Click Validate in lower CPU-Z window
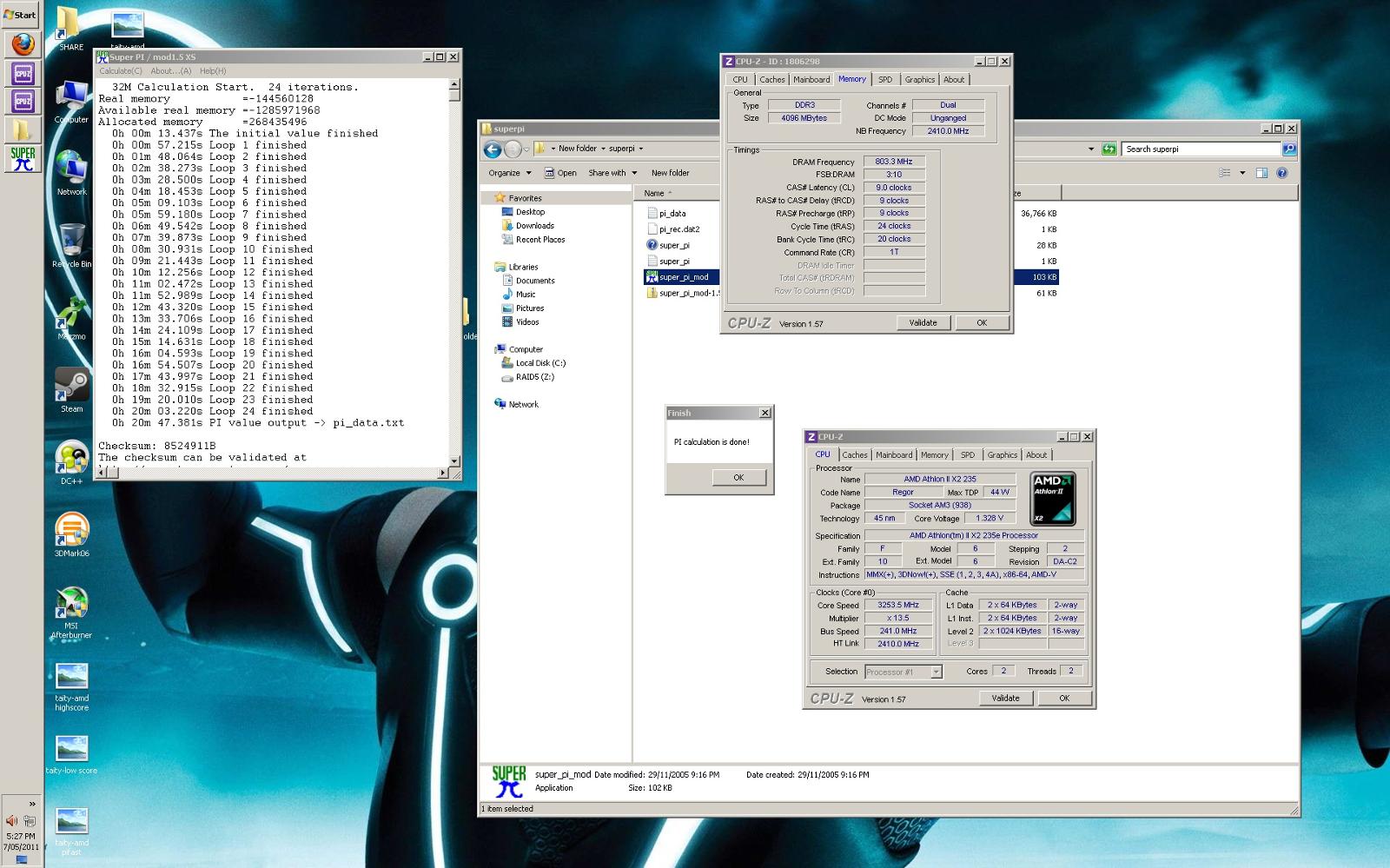 coord(1005,698)
